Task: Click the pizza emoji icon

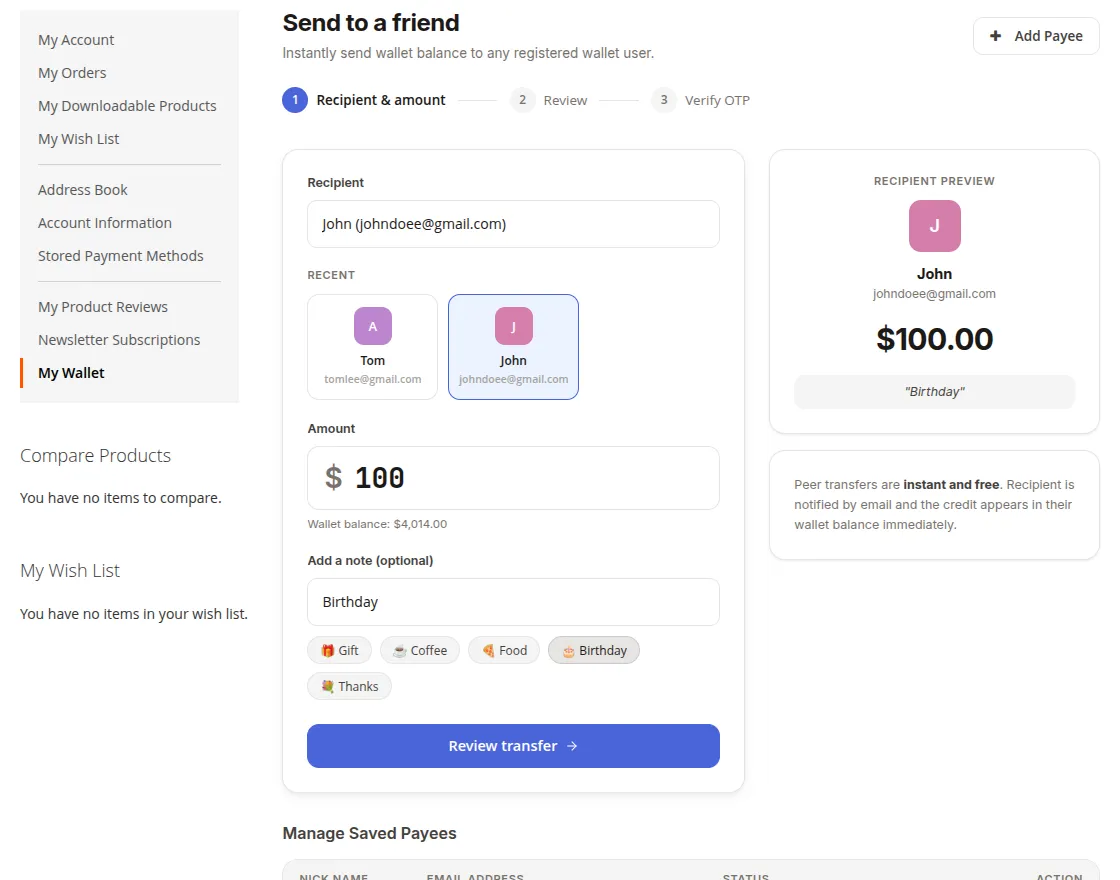Action: coord(488,651)
